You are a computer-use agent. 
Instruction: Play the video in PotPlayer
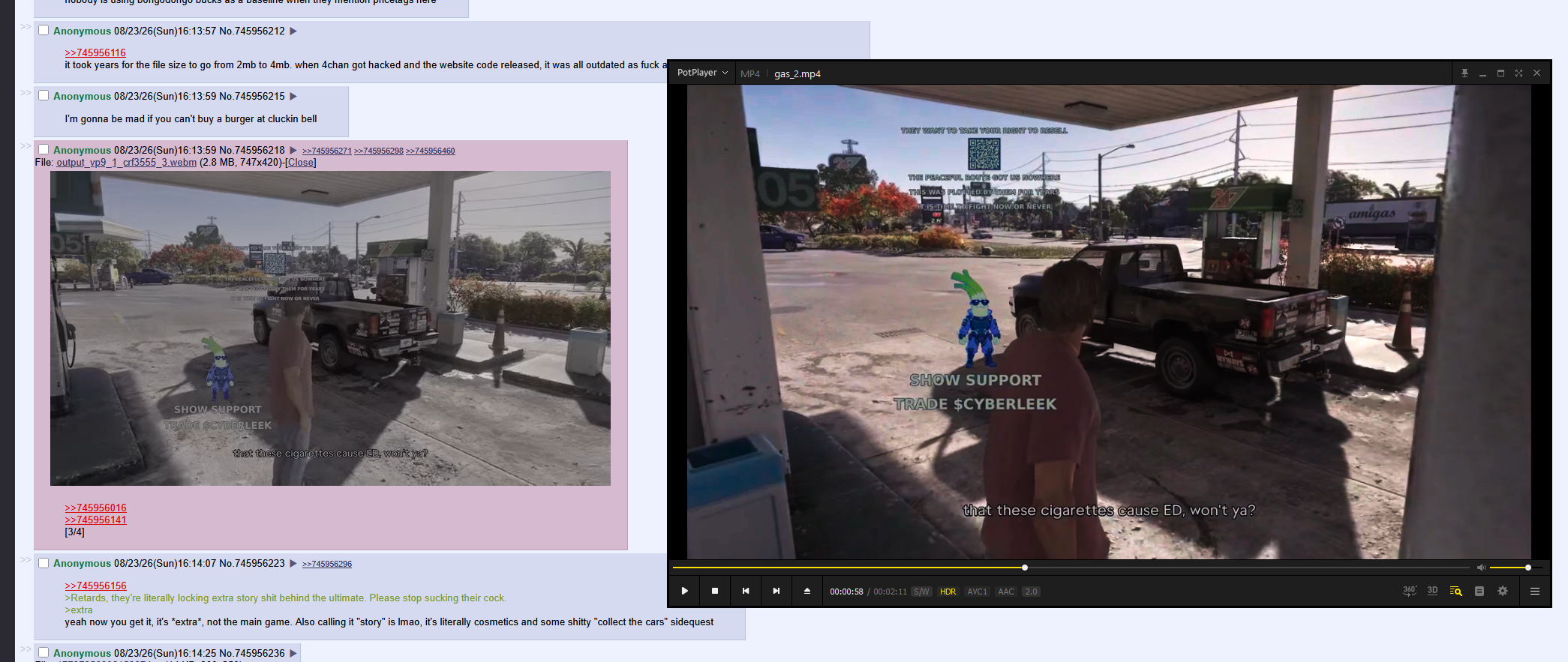684,591
